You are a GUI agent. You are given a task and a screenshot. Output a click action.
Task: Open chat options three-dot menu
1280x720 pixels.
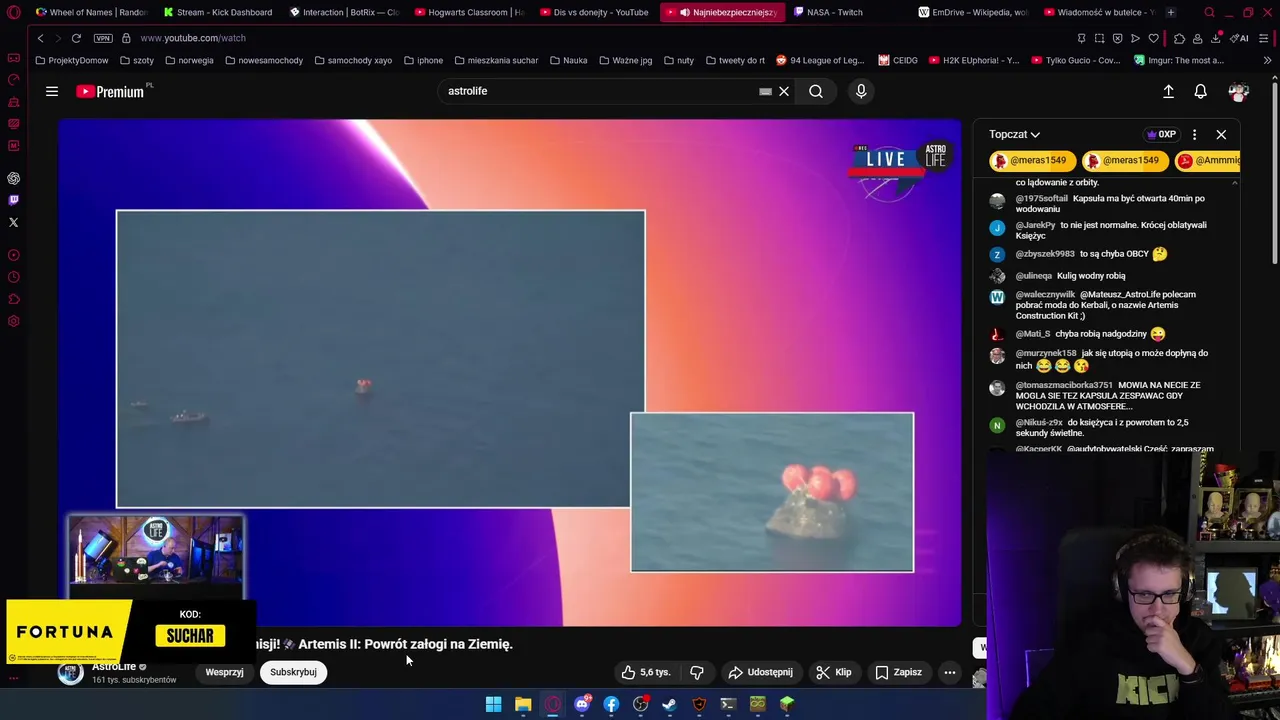(x=1194, y=134)
